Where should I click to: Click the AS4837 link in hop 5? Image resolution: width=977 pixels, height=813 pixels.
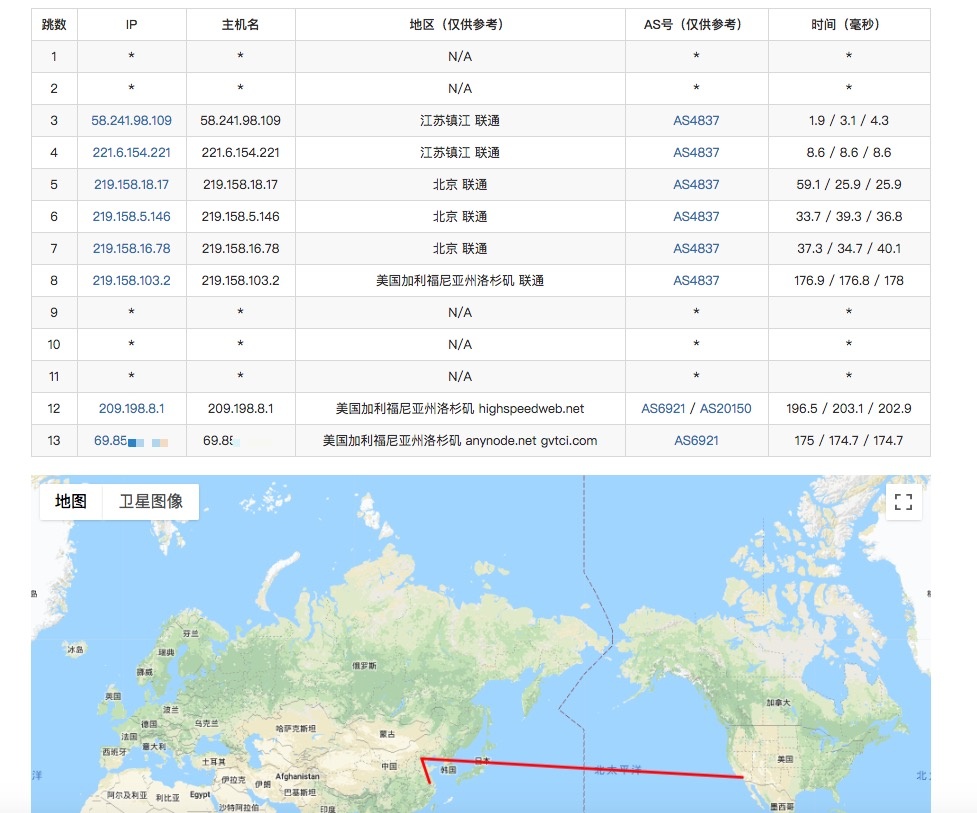pos(696,185)
